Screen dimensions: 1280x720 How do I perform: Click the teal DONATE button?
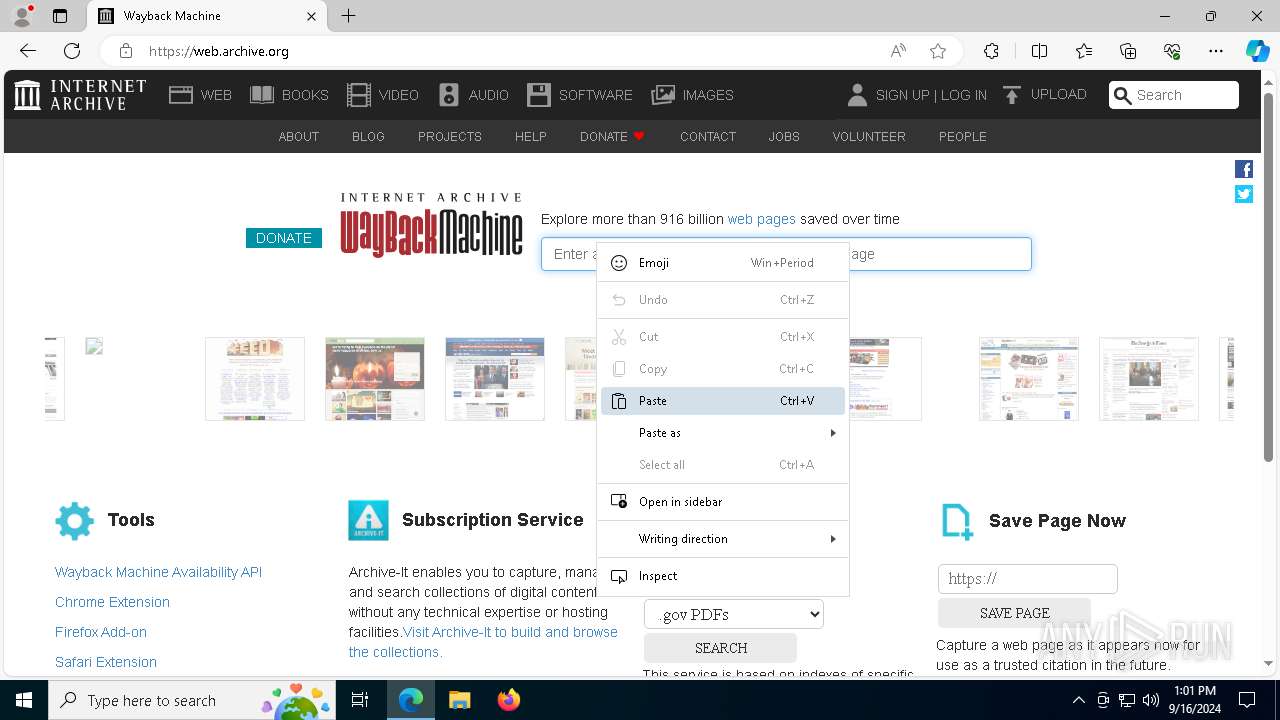click(x=284, y=238)
